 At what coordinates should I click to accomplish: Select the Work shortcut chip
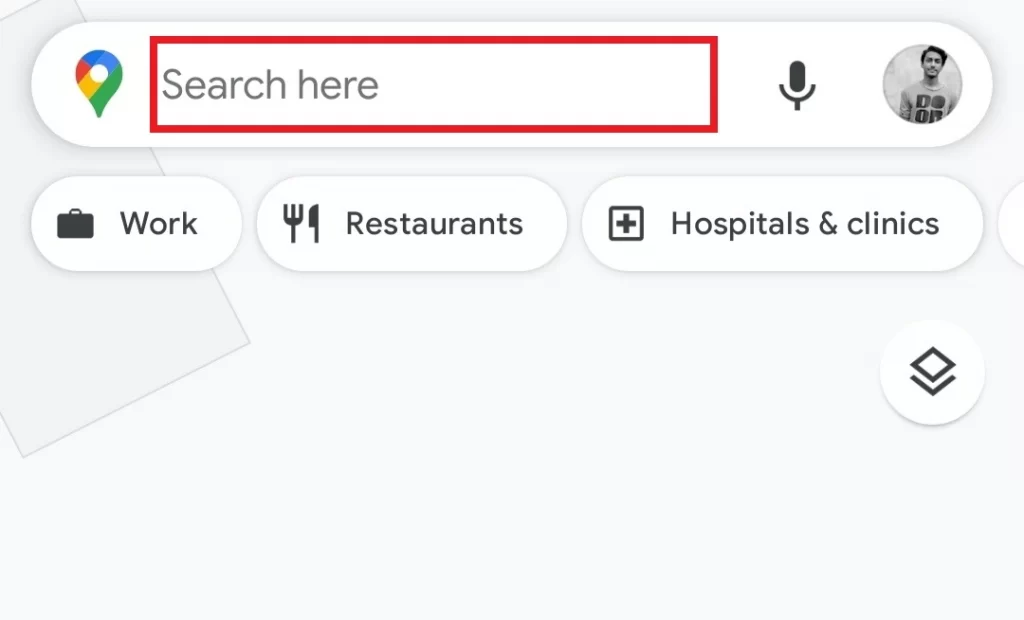(136, 223)
